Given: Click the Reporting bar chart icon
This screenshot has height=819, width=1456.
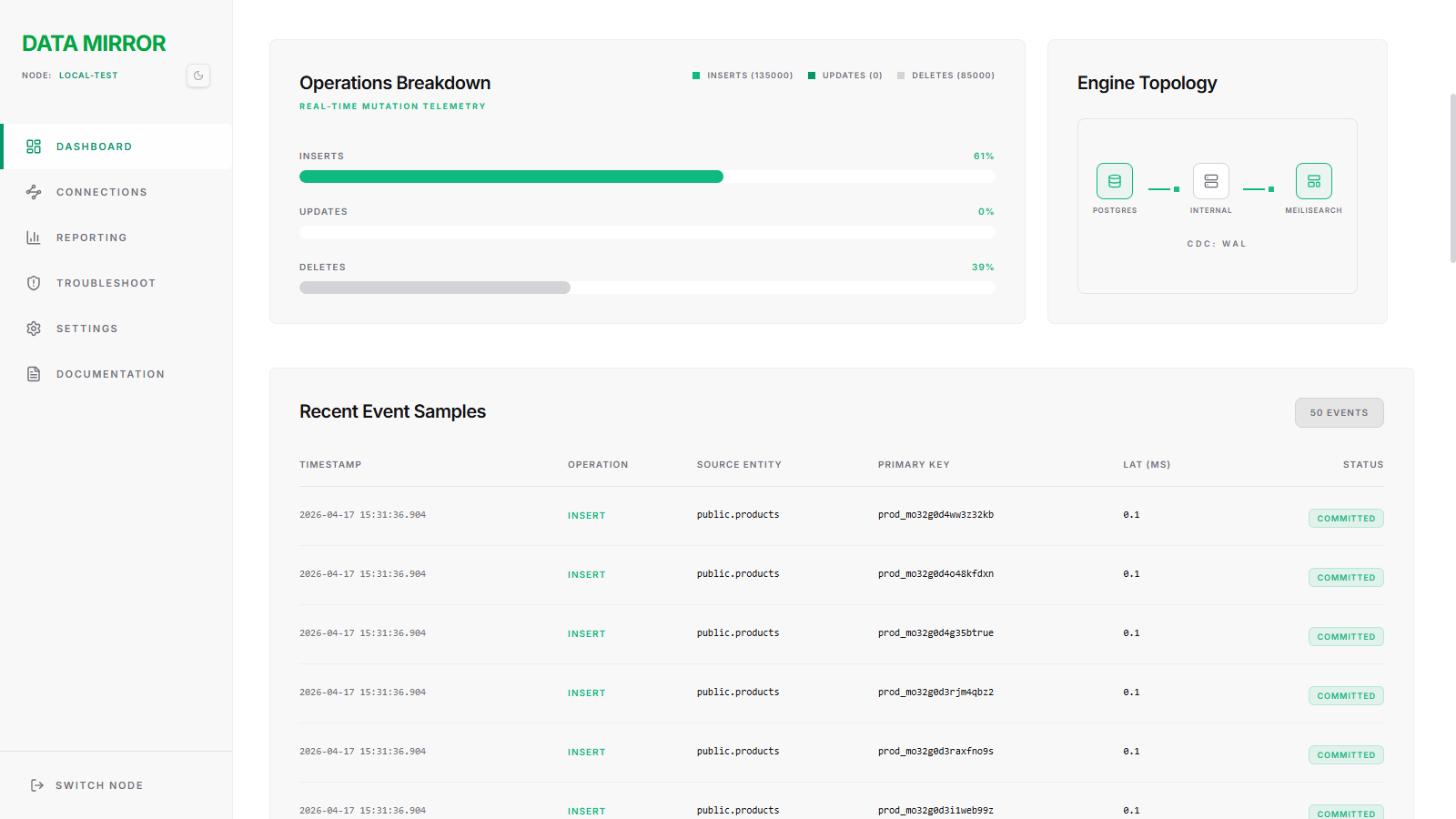Looking at the screenshot, I should [x=34, y=238].
